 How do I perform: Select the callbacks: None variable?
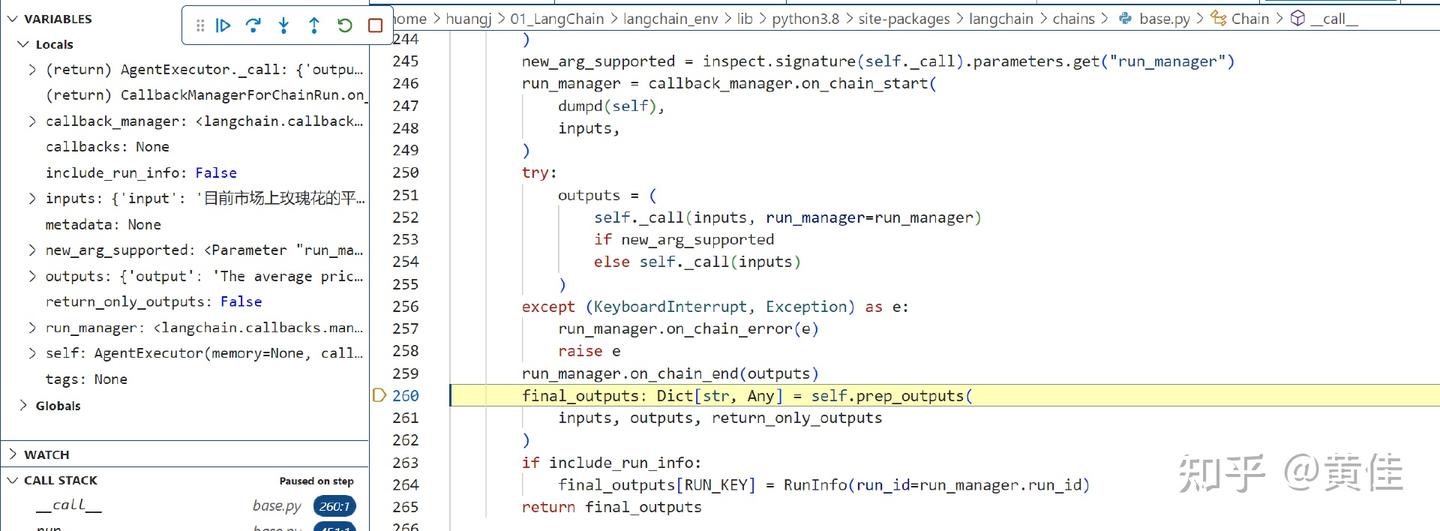(184, 147)
